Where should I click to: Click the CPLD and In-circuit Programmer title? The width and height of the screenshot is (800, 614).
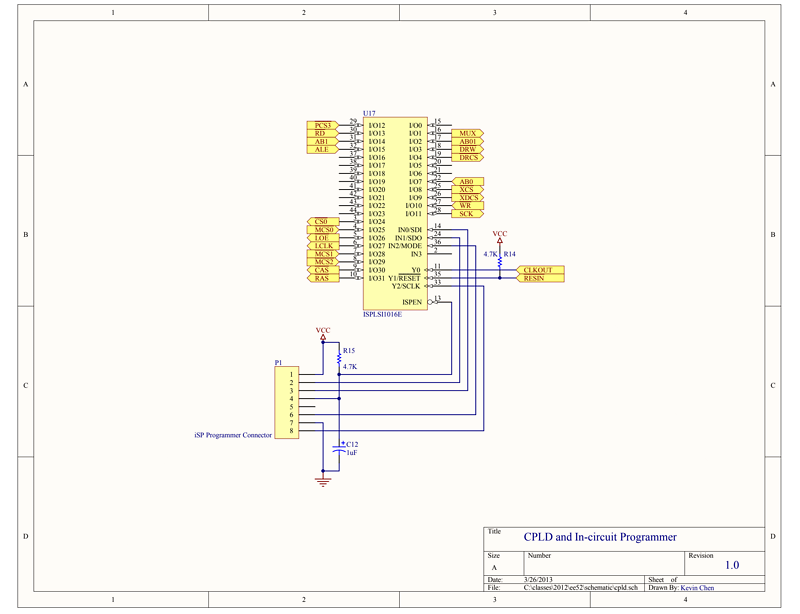point(600,537)
